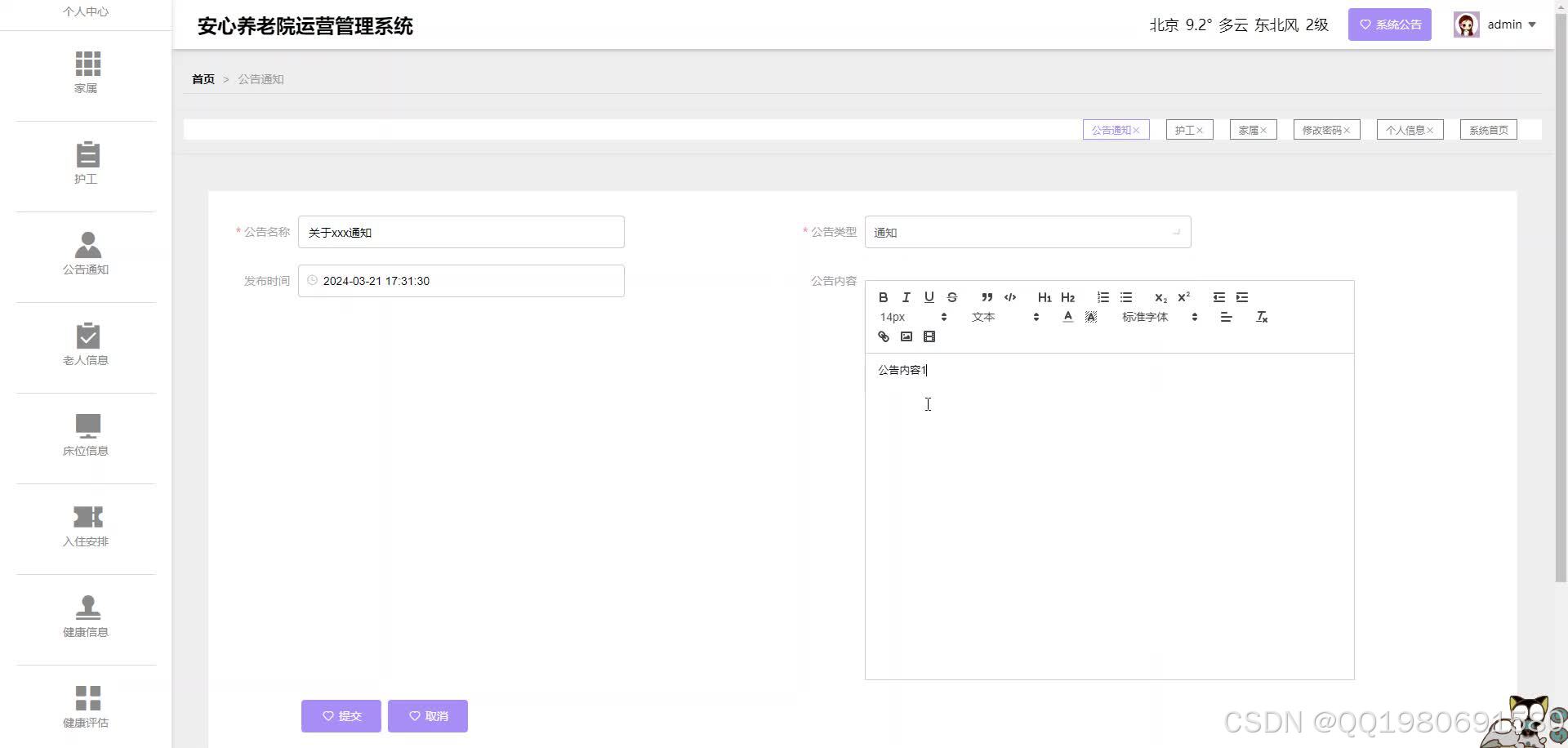The height and width of the screenshot is (748, 1568).
Task: Apply superscript formatting
Action: [1183, 297]
